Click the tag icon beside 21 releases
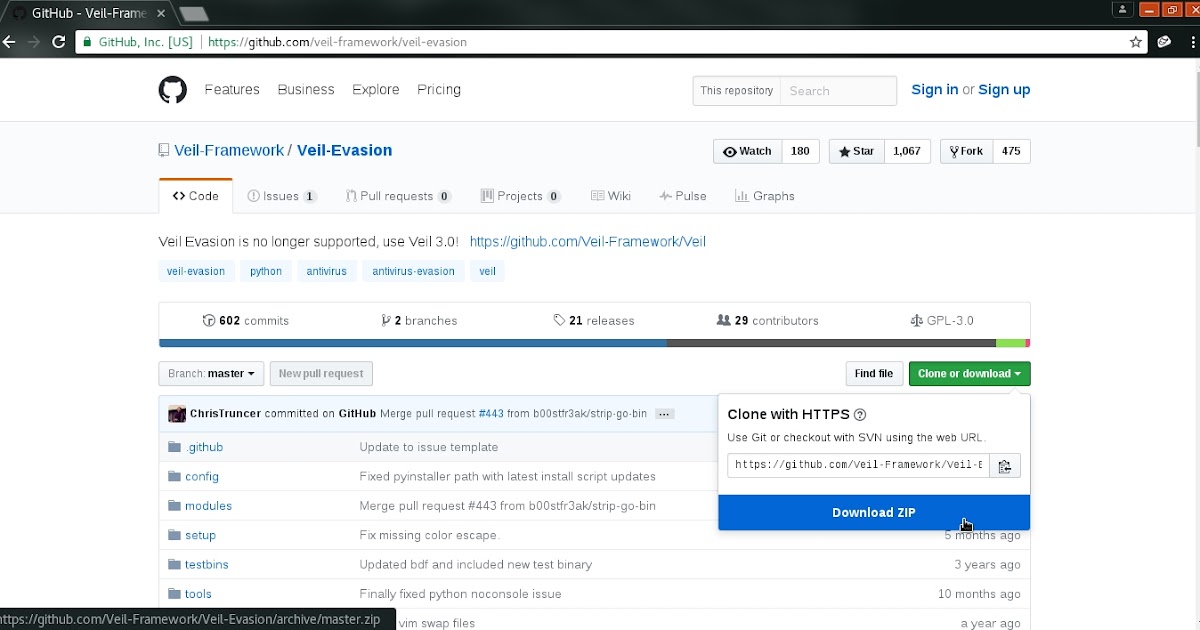Screen dimensions: 1200x630 (x=559, y=319)
